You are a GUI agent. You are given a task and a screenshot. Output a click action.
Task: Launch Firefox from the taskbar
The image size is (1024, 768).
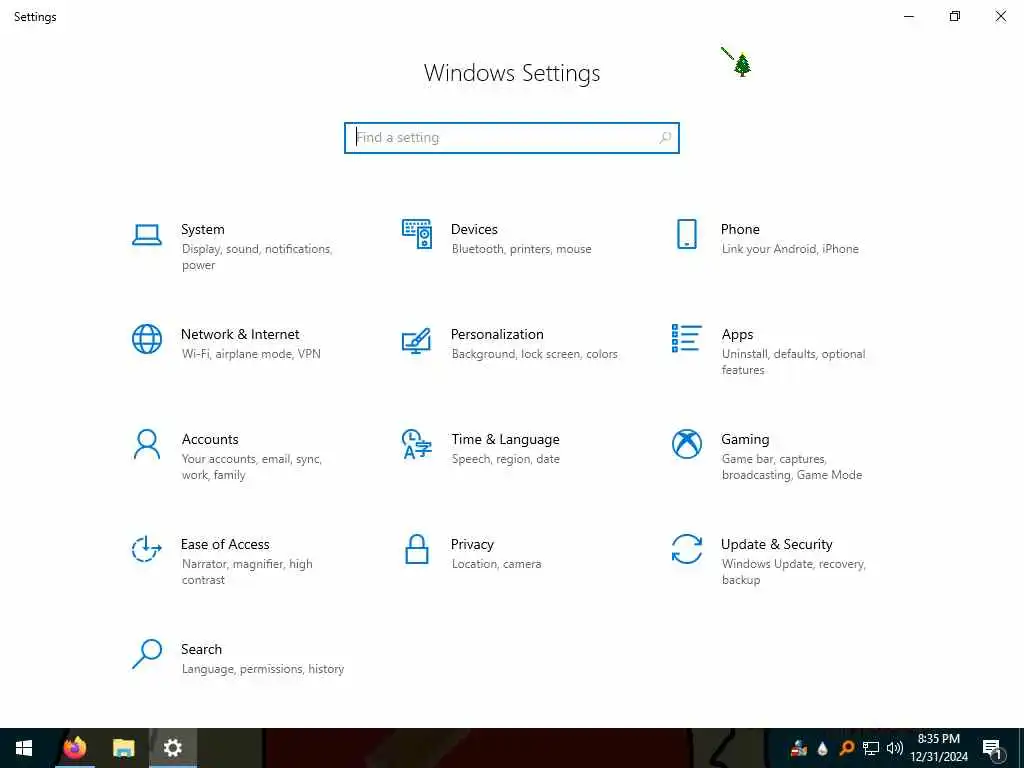pos(75,748)
